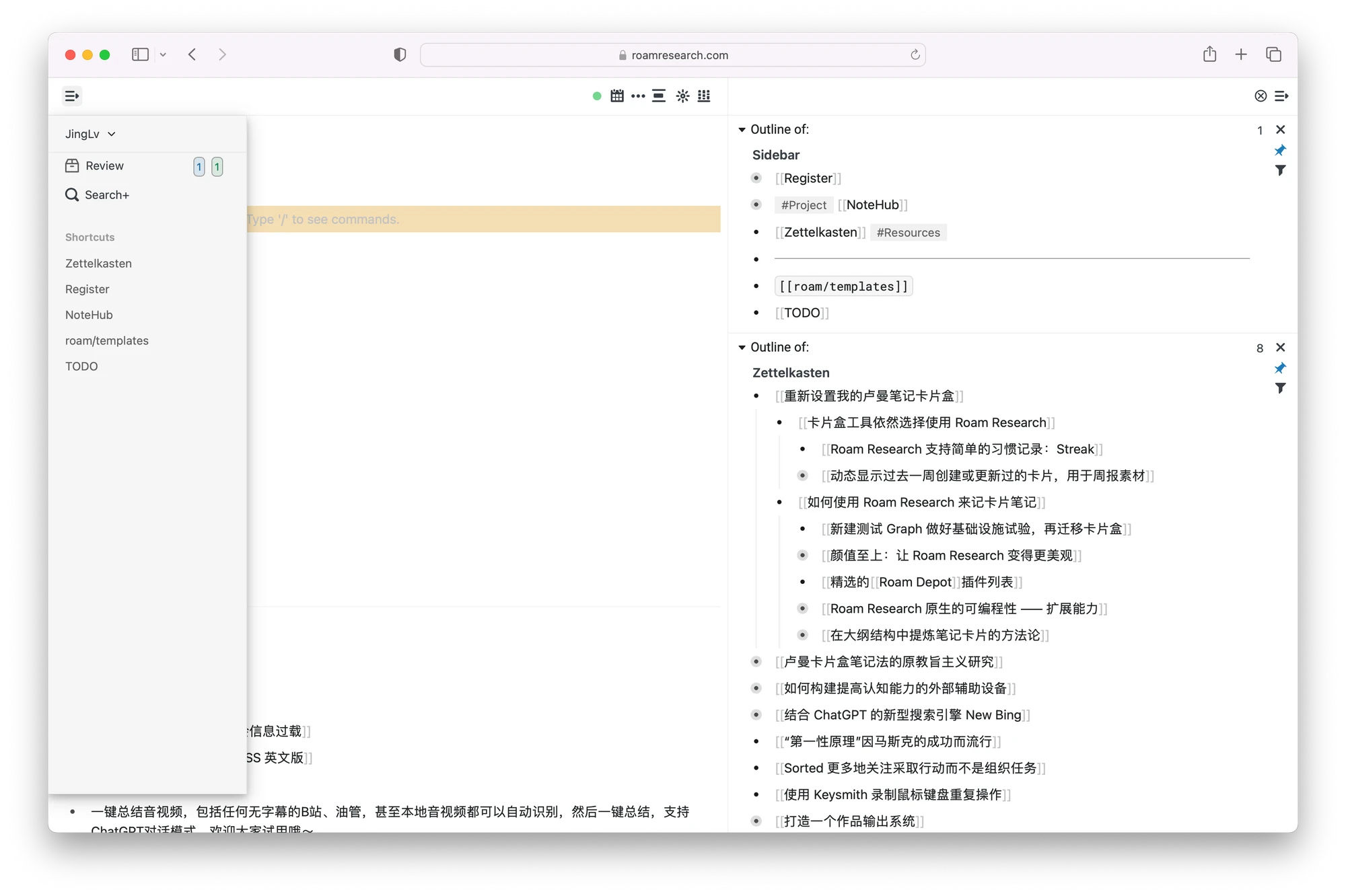Go forward in Safari history
1346x896 pixels.
click(x=222, y=54)
